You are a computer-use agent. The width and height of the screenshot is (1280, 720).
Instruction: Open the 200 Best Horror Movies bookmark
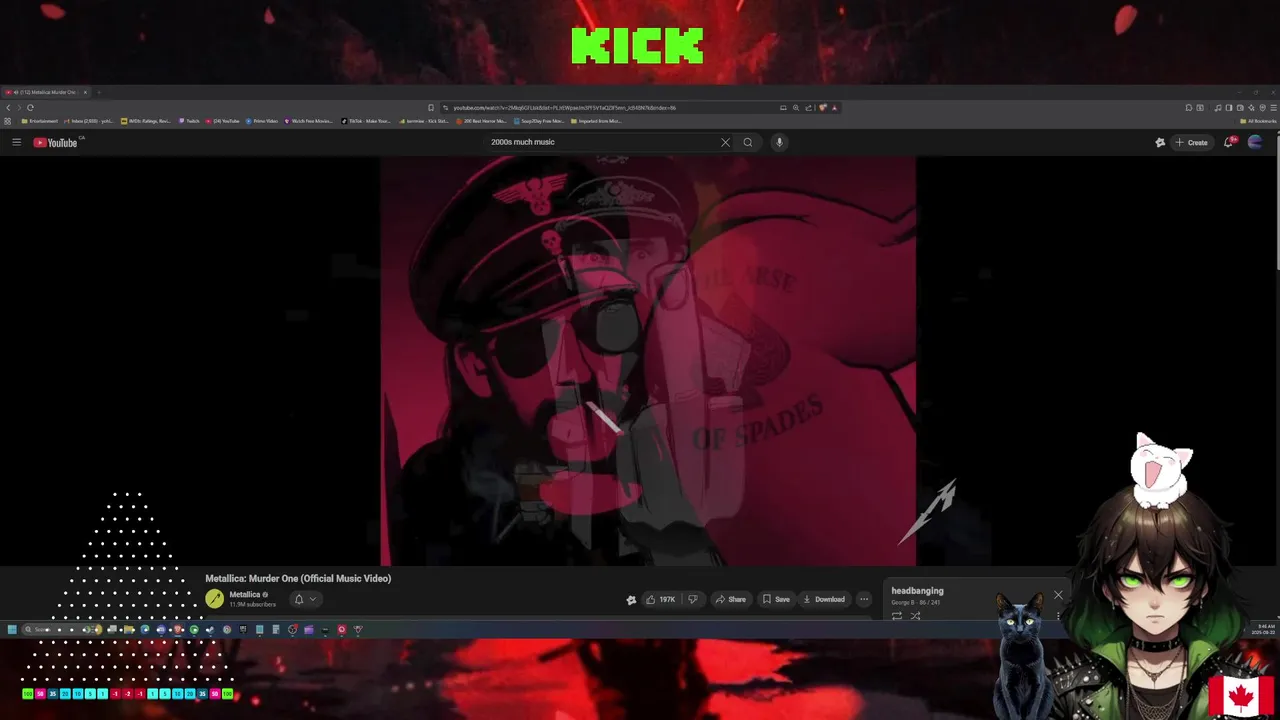[481, 121]
